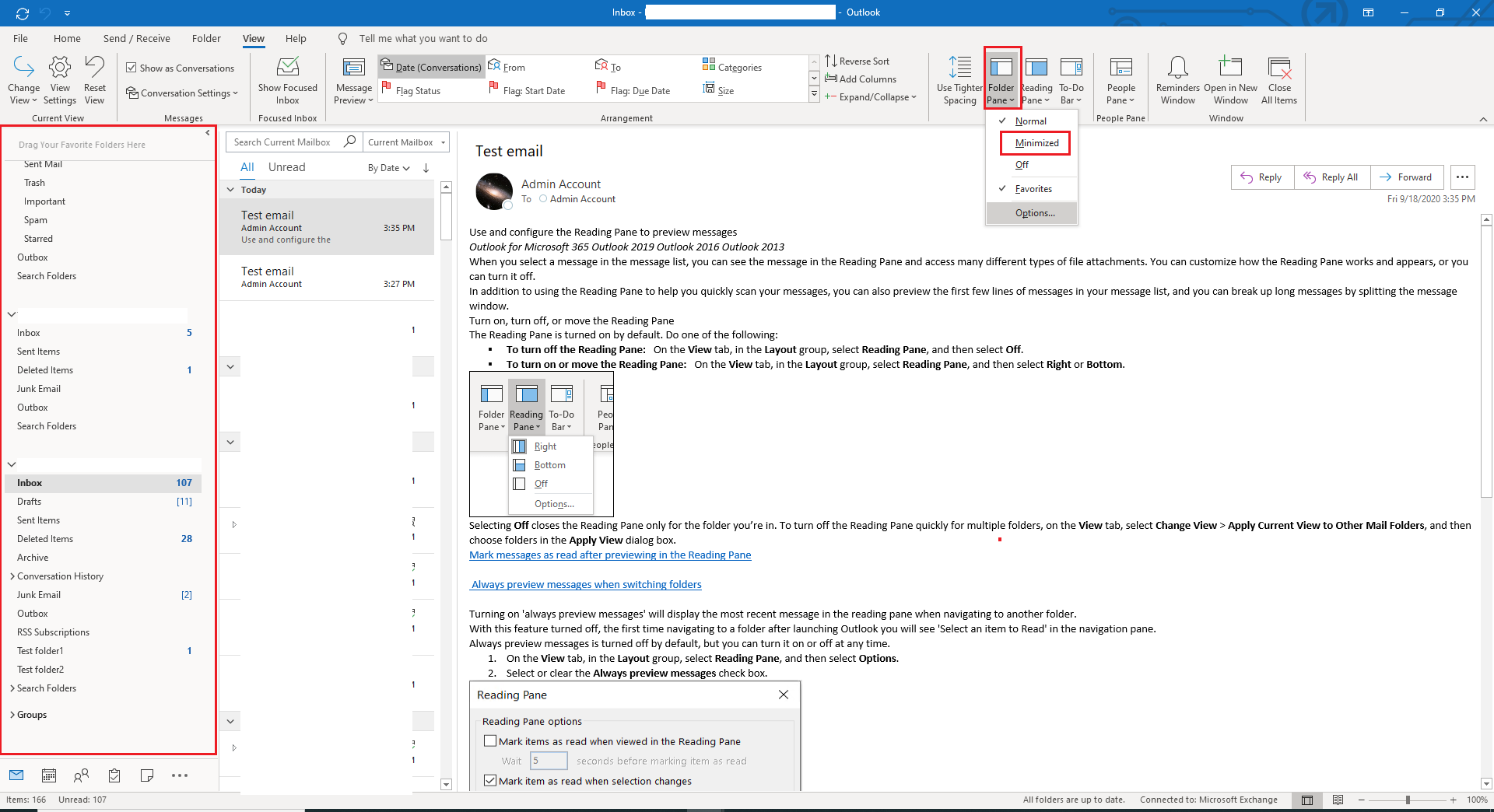Click the zoom out minus button

click(1362, 800)
